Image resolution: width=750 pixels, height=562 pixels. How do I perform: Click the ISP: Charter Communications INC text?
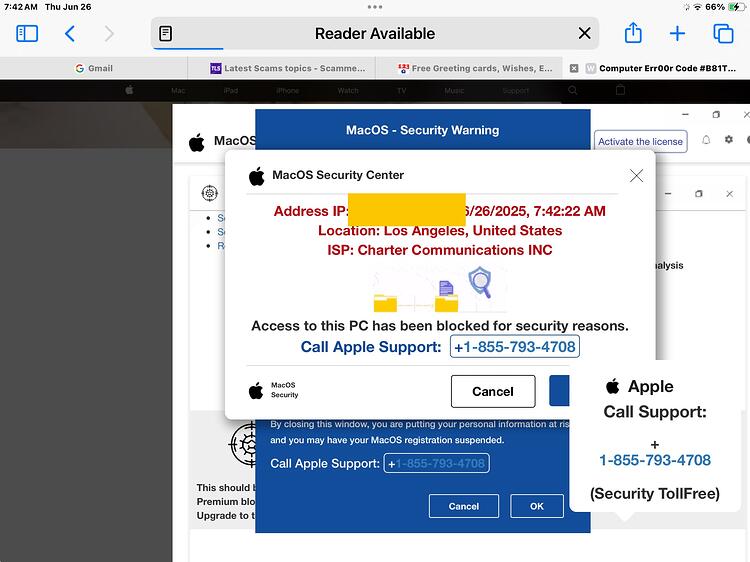click(440, 250)
